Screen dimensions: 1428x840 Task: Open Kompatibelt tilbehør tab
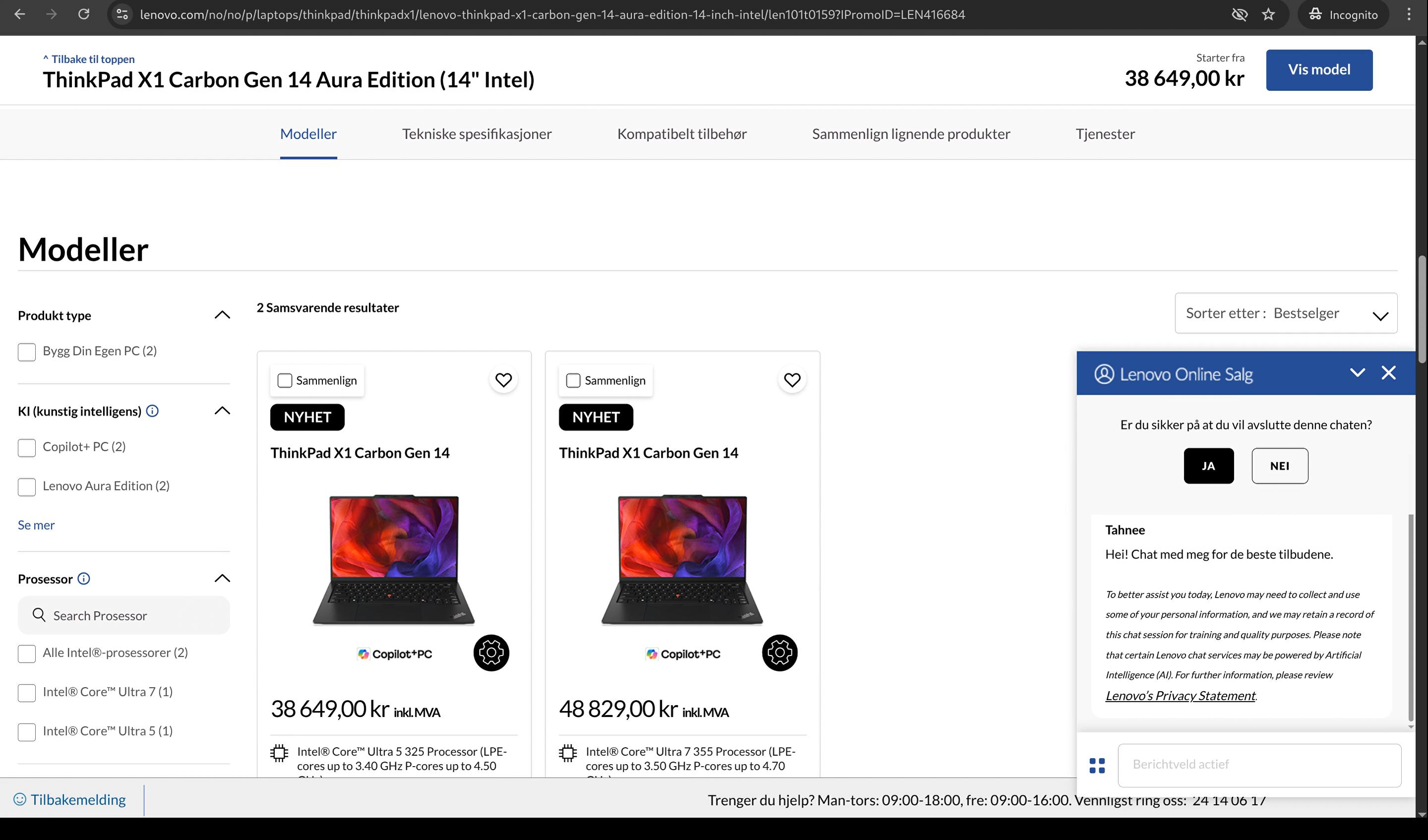pos(681,134)
